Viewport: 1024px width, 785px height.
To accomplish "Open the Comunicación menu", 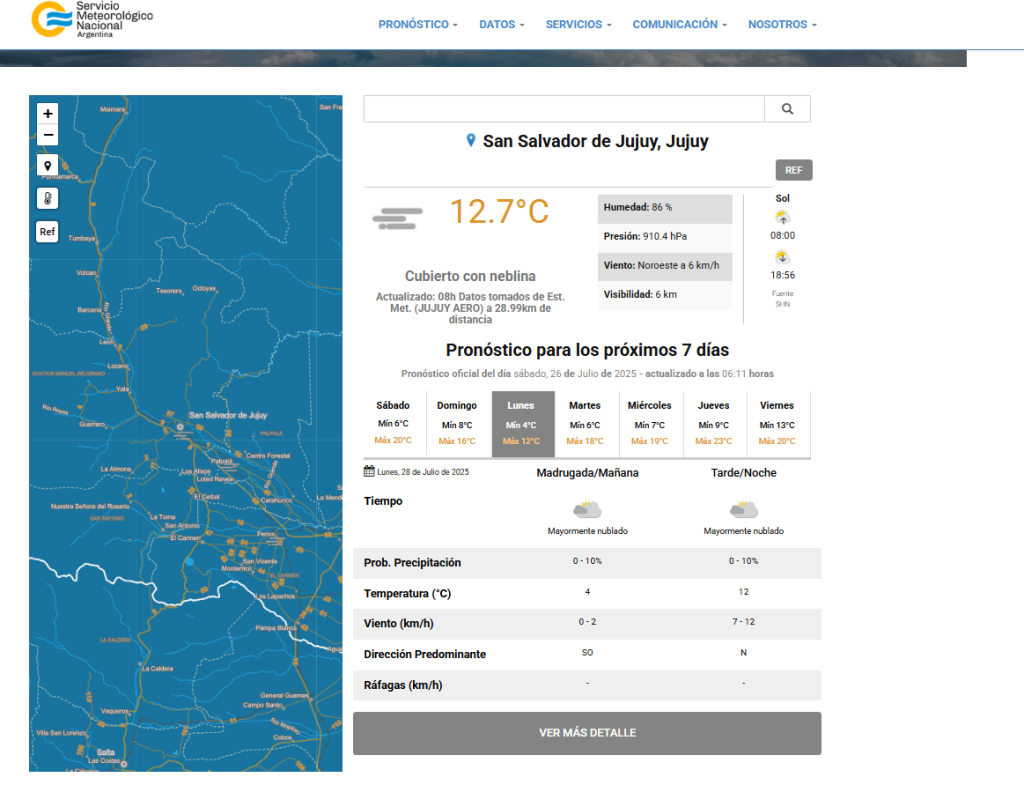I will [x=679, y=24].
